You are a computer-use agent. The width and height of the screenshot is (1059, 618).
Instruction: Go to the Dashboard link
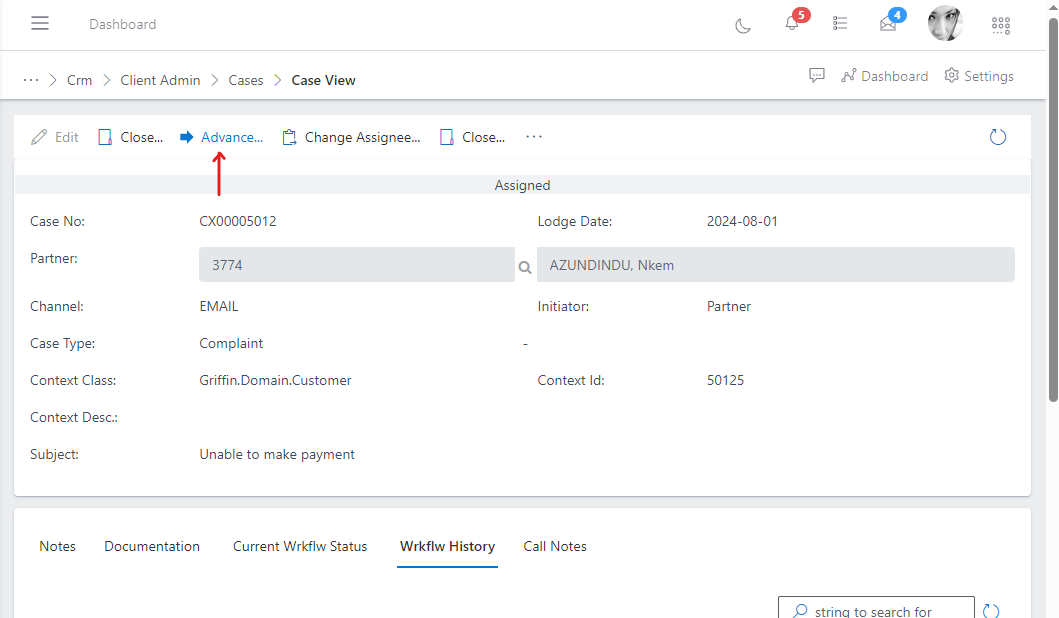tap(884, 76)
